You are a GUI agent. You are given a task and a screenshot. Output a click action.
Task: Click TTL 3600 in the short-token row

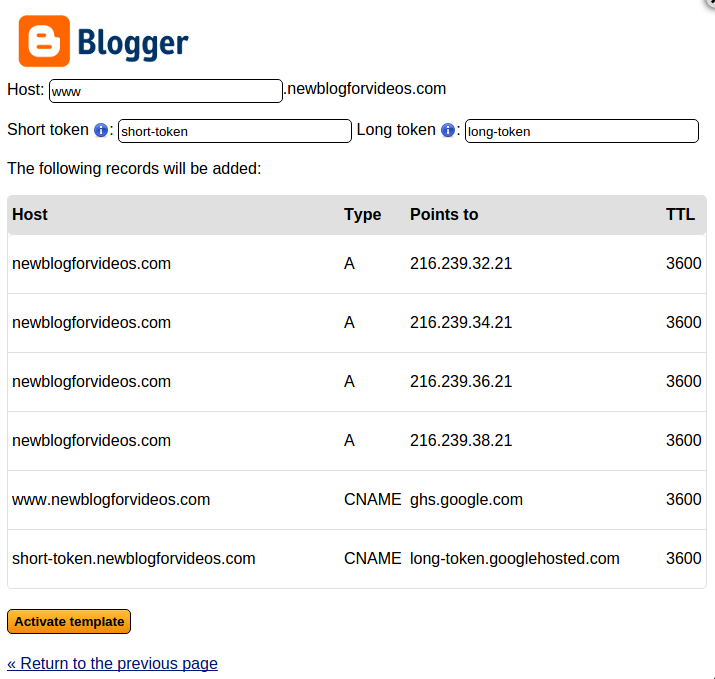[x=684, y=558]
